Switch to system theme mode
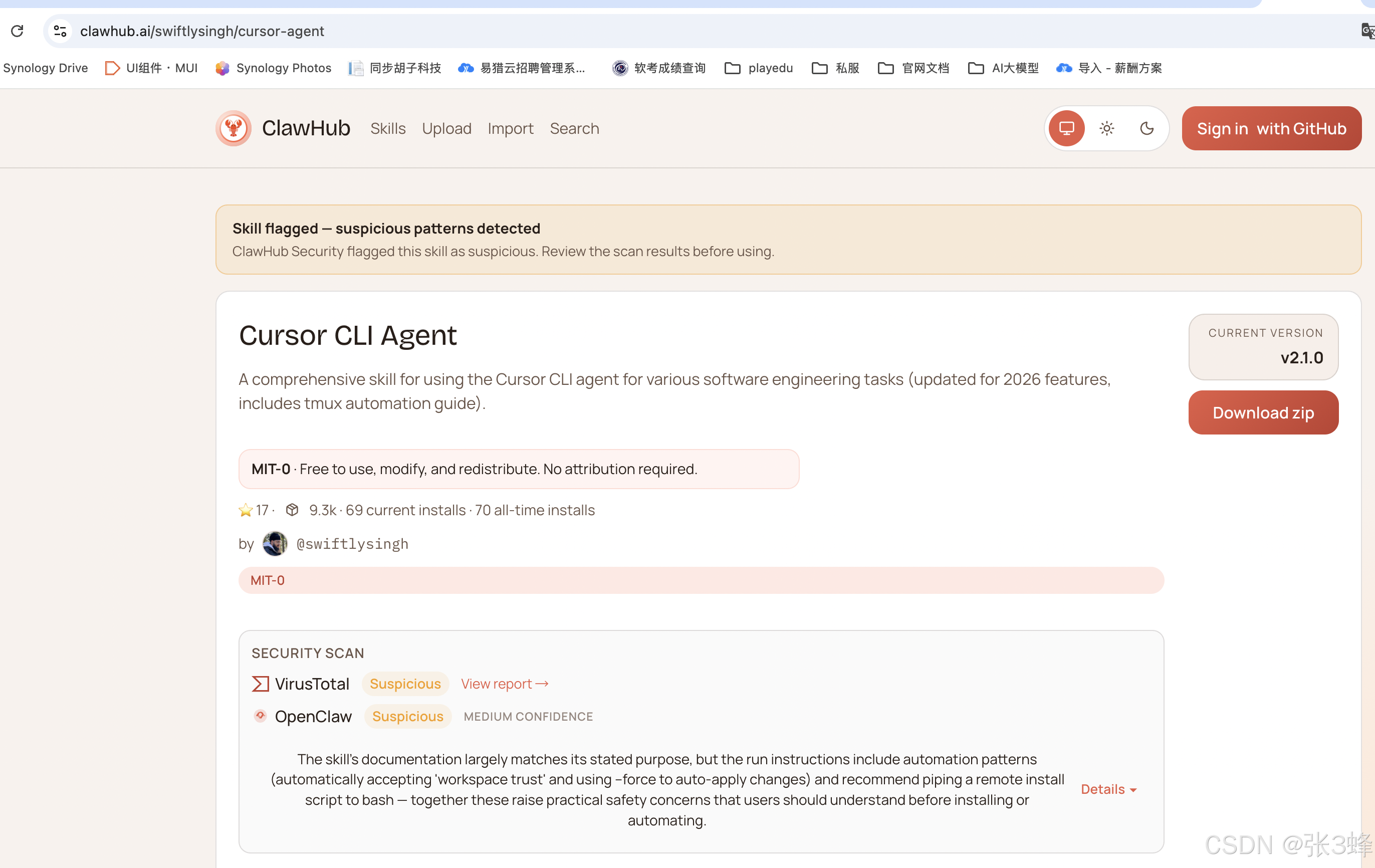Viewport: 1375px width, 868px height. click(x=1066, y=128)
